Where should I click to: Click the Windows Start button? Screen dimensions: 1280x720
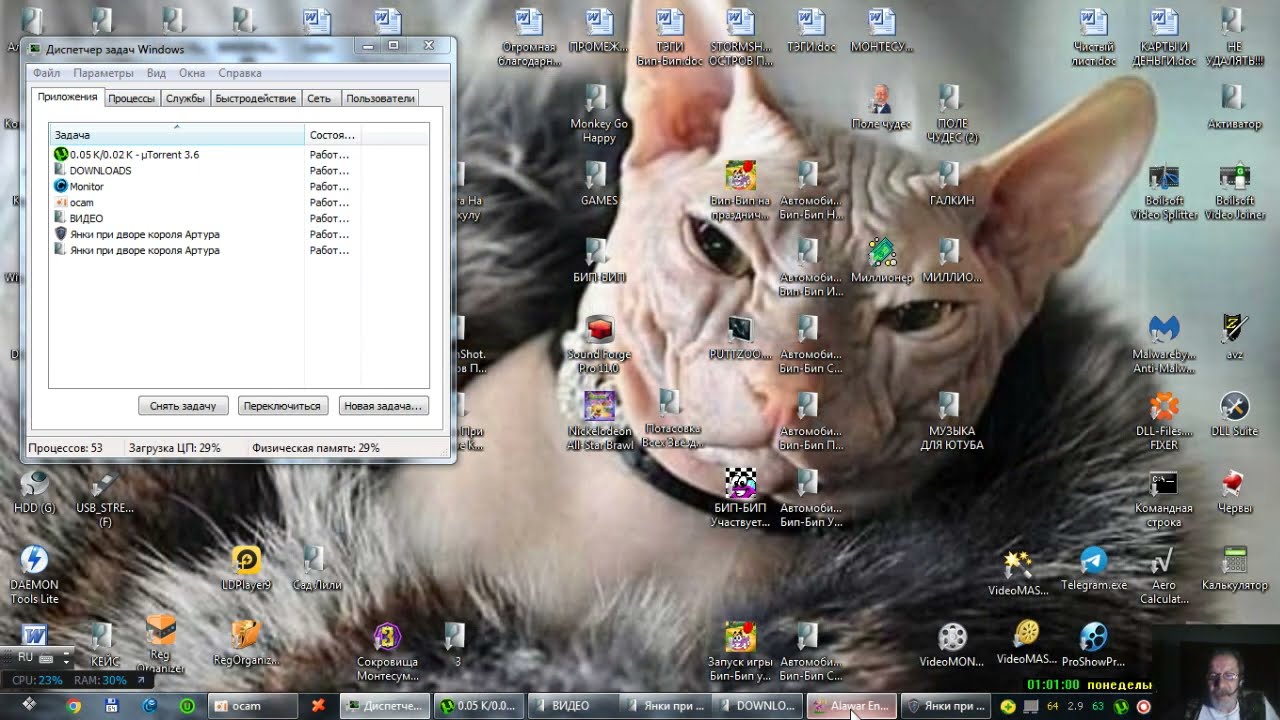pyautogui.click(x=29, y=705)
